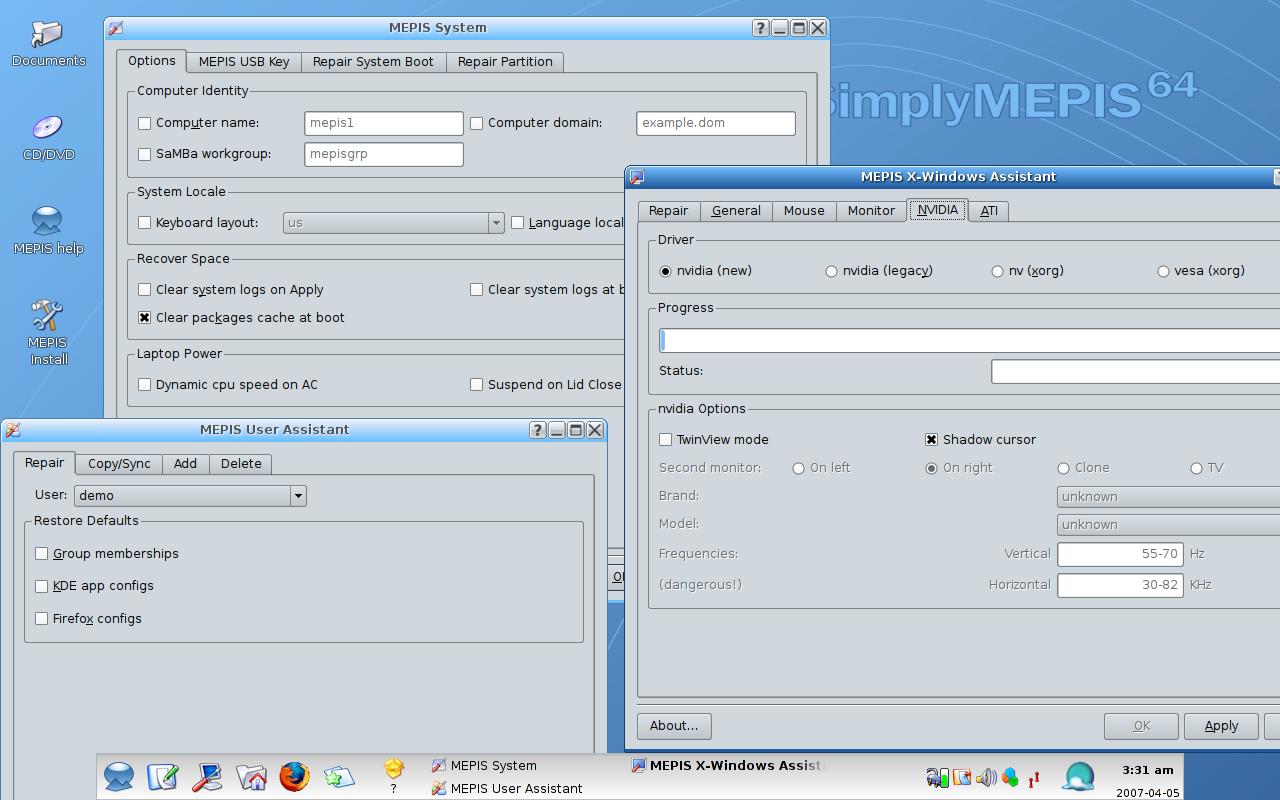Maximize the MEPIS User Assistant window
This screenshot has width=1280, height=800.
[576, 430]
